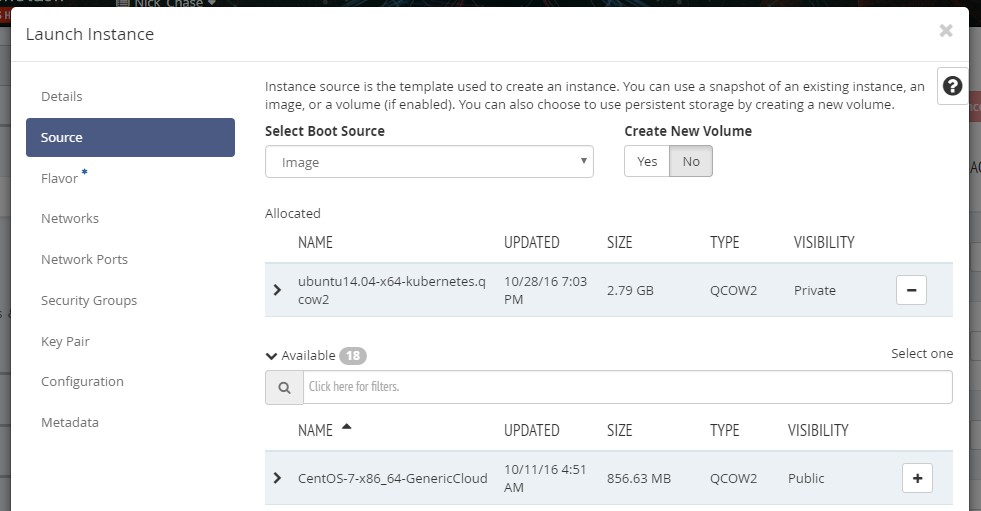Click the CentOS-7-x86_64-GenericCloud image name
Image resolution: width=981 pixels, height=511 pixels.
(392, 478)
